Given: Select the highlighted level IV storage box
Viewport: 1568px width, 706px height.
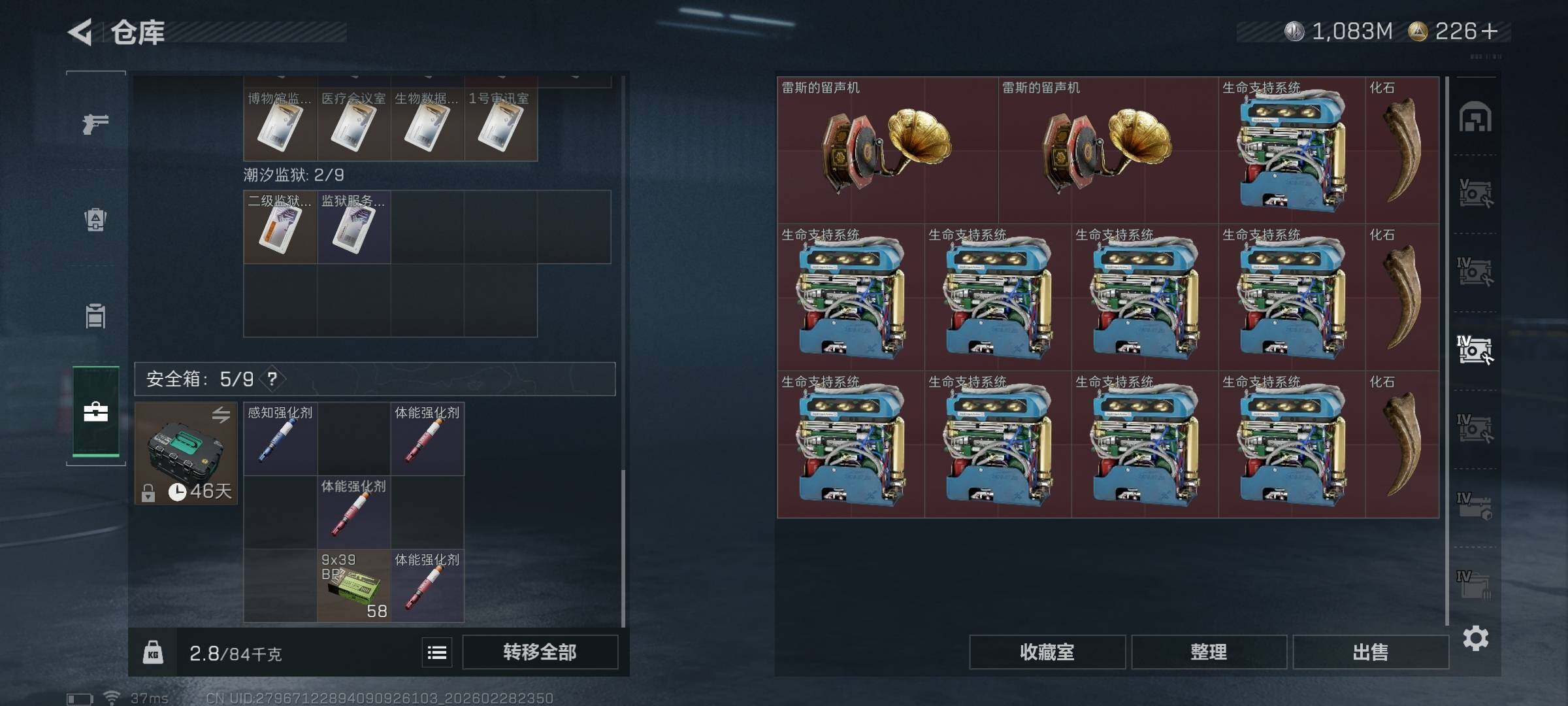Looking at the screenshot, I should pos(1475,350).
